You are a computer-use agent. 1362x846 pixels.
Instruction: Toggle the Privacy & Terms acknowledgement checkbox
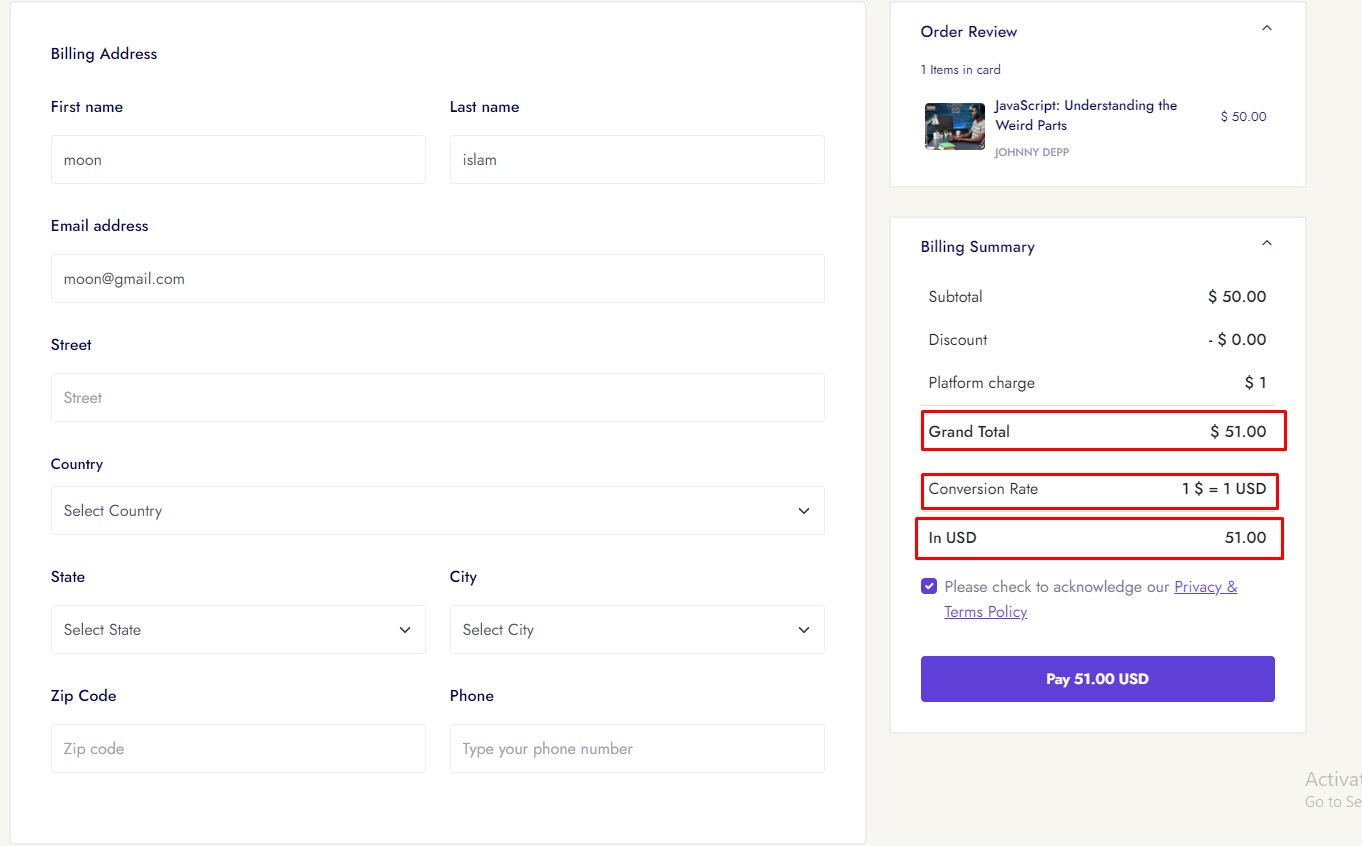coord(929,587)
